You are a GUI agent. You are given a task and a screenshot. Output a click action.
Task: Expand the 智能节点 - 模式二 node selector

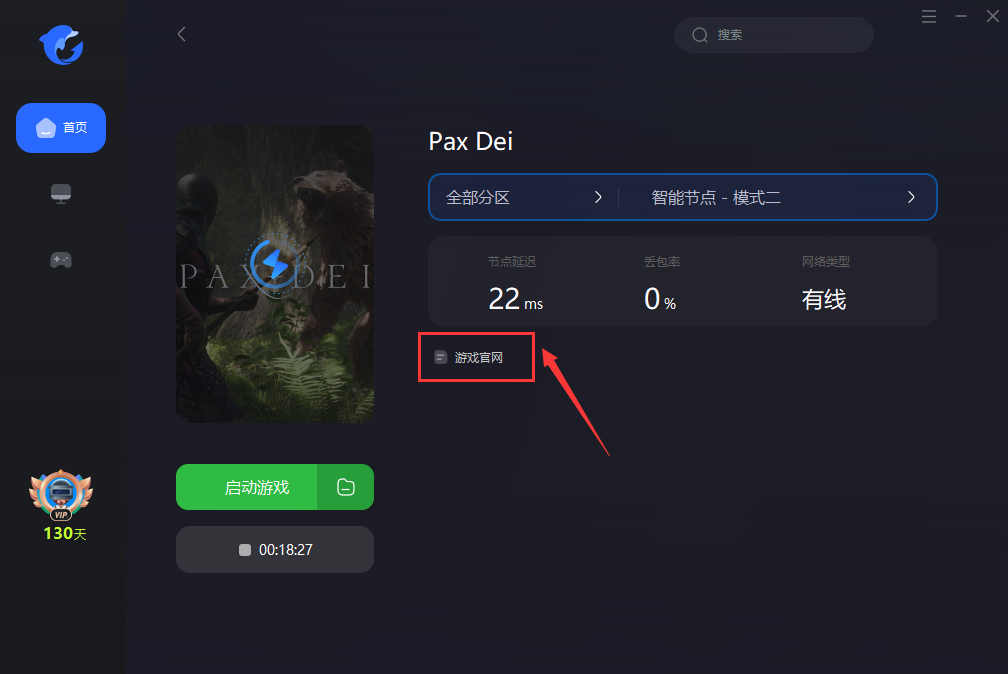tap(777, 197)
